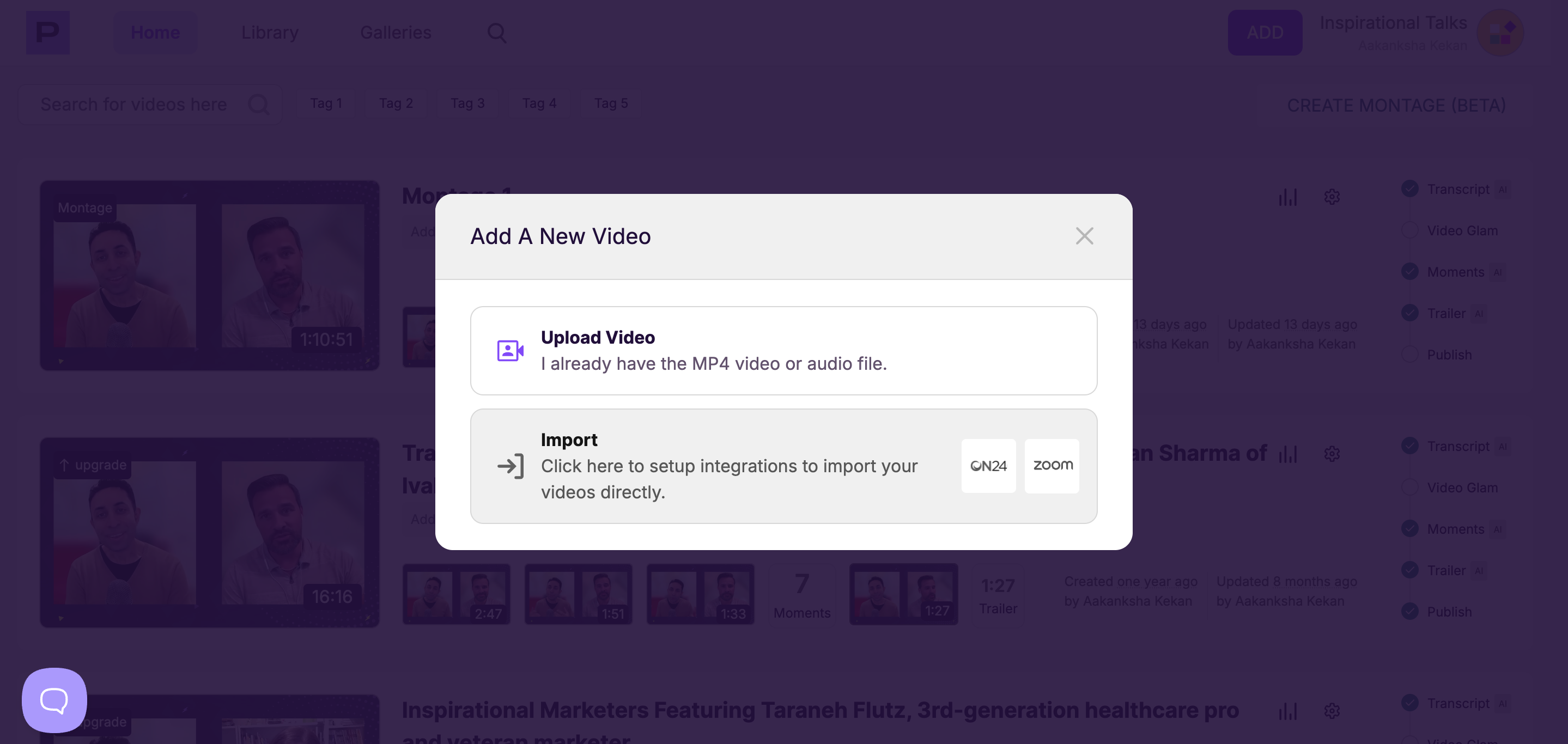Click the Import arrow icon

pos(510,466)
